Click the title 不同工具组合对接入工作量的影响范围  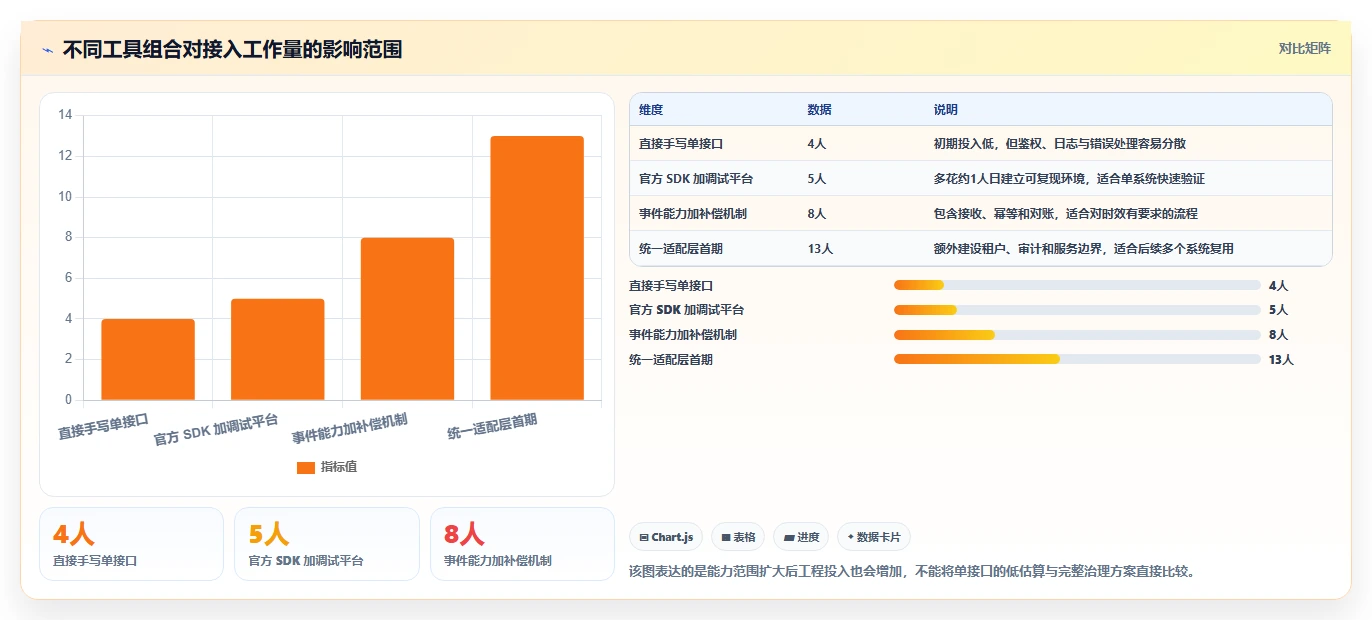pyautogui.click(x=232, y=49)
